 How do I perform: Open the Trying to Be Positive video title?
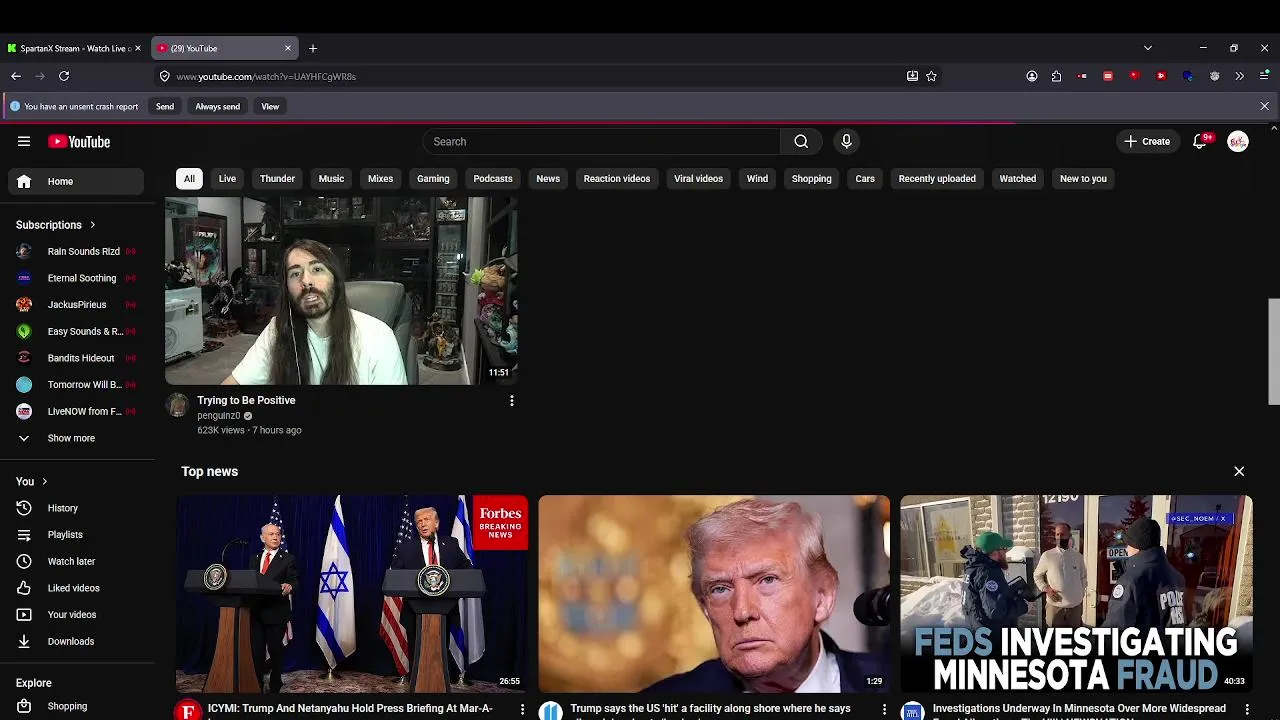pyautogui.click(x=246, y=400)
